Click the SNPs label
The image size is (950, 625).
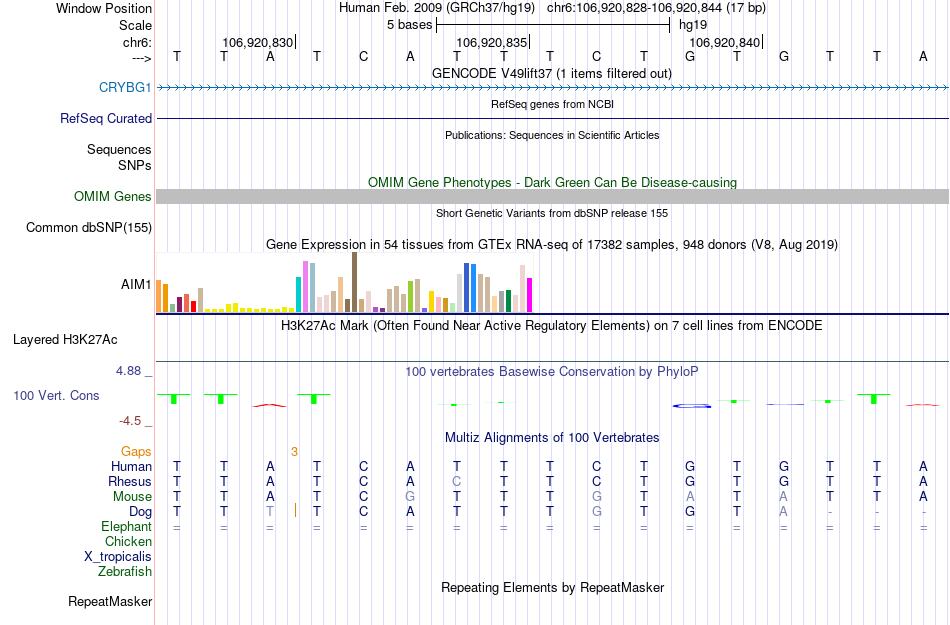pyautogui.click(x=135, y=165)
